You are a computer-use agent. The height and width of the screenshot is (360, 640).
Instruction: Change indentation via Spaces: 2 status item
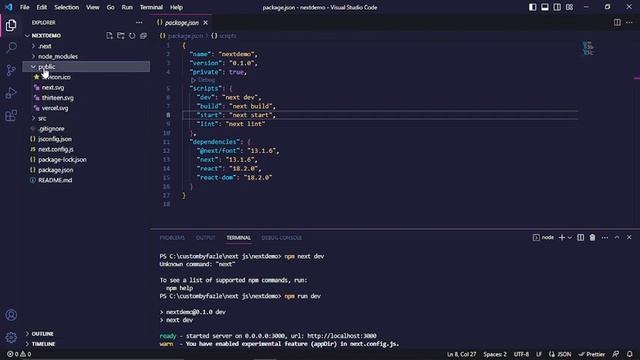tap(495, 354)
